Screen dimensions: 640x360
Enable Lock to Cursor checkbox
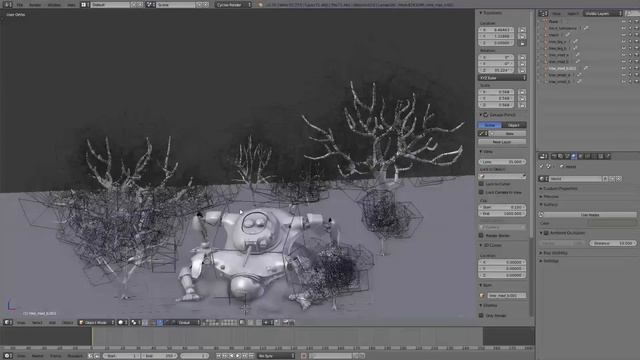pyautogui.click(x=481, y=184)
